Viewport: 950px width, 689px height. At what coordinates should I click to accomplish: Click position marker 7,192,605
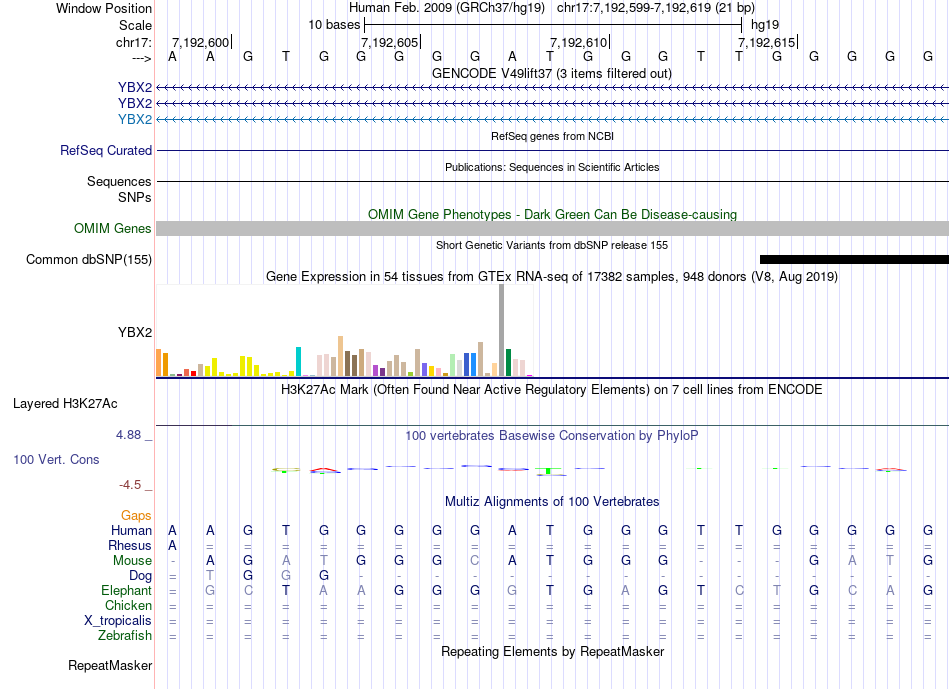(390, 42)
